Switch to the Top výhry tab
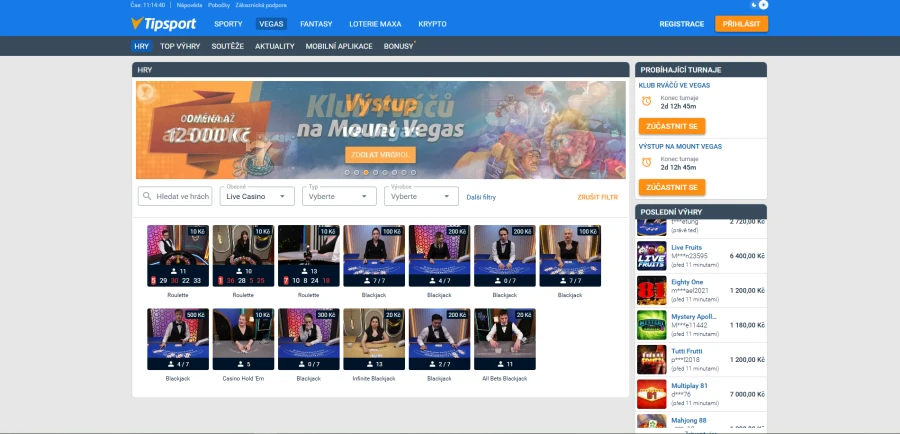Screen dimensions: 900x434 180,46
